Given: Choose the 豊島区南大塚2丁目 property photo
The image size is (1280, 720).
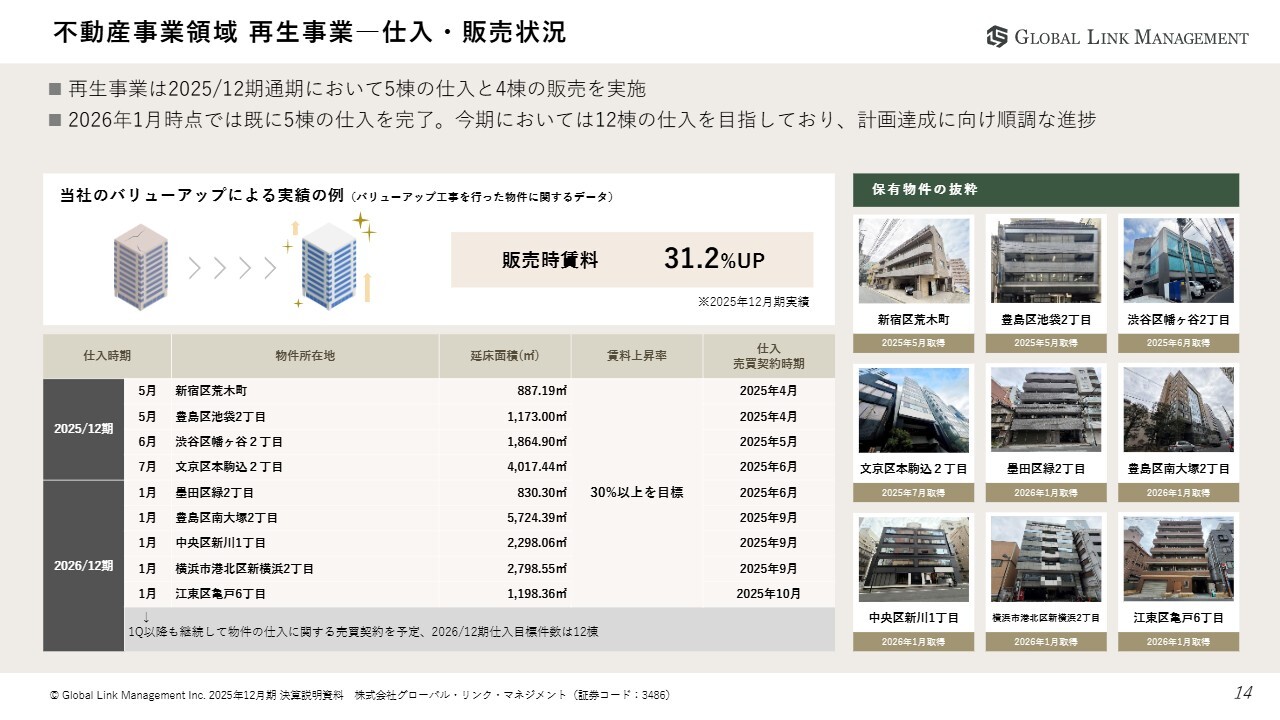Looking at the screenshot, I should pyautogui.click(x=1178, y=410).
